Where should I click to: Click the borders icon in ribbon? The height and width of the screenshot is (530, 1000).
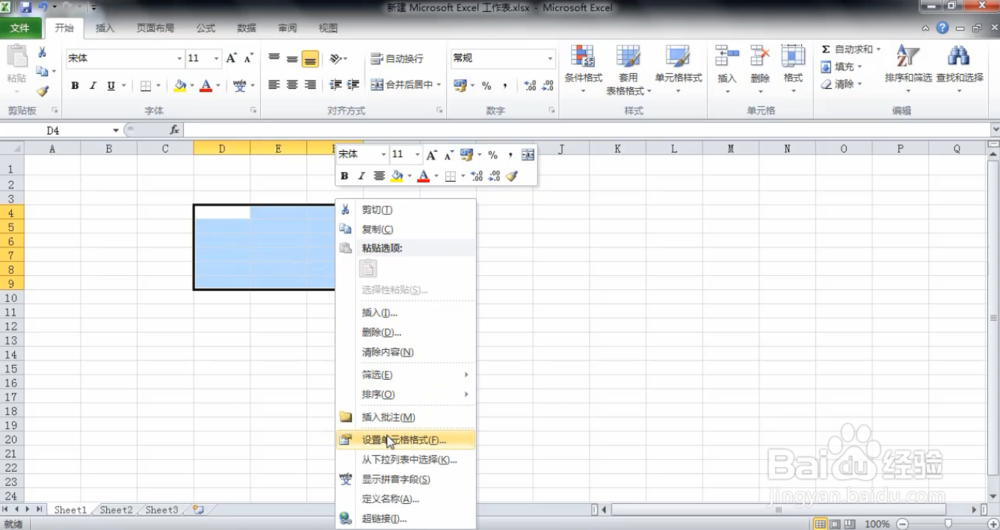[146, 85]
